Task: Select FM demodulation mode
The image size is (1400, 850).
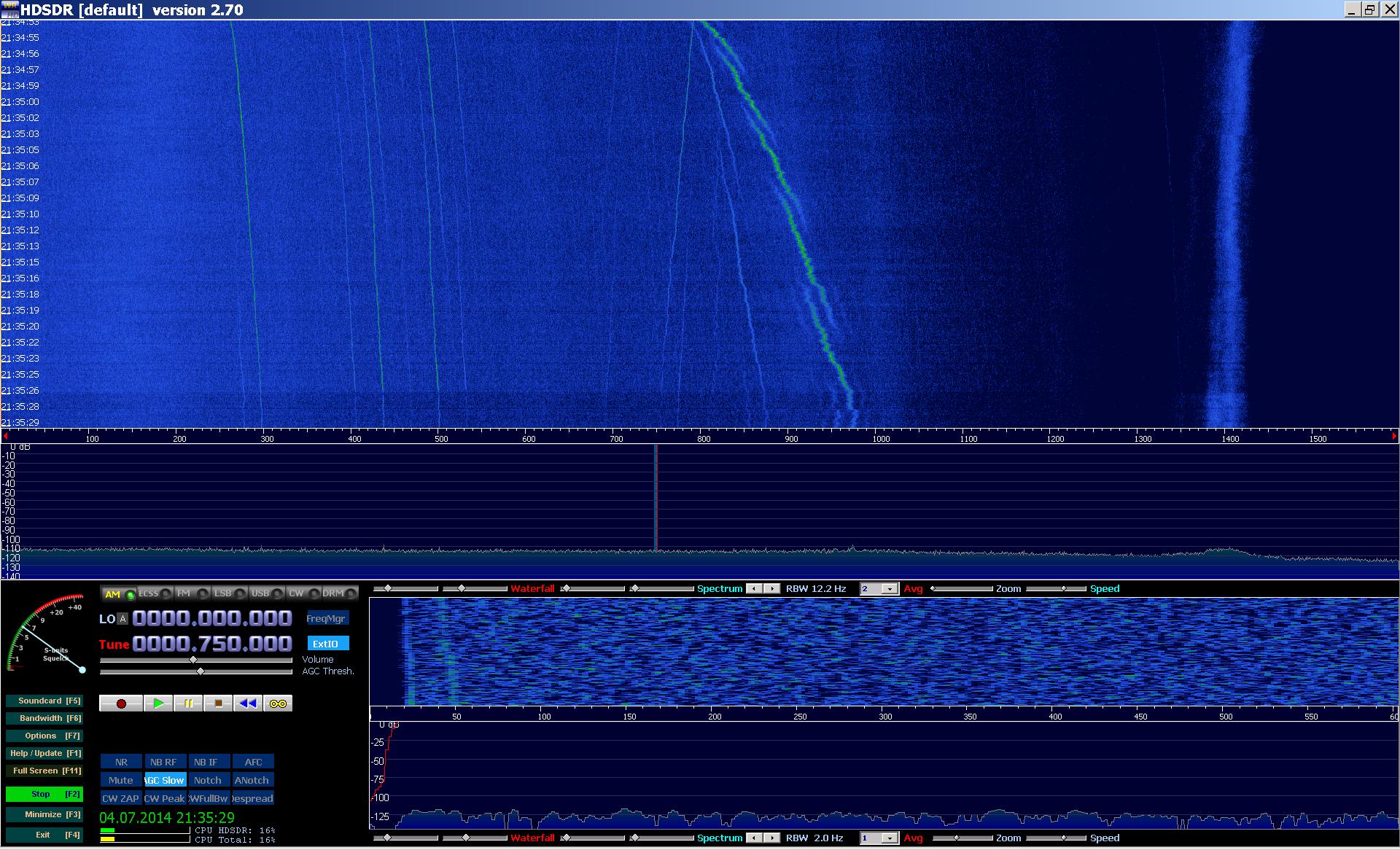Action: click(192, 594)
